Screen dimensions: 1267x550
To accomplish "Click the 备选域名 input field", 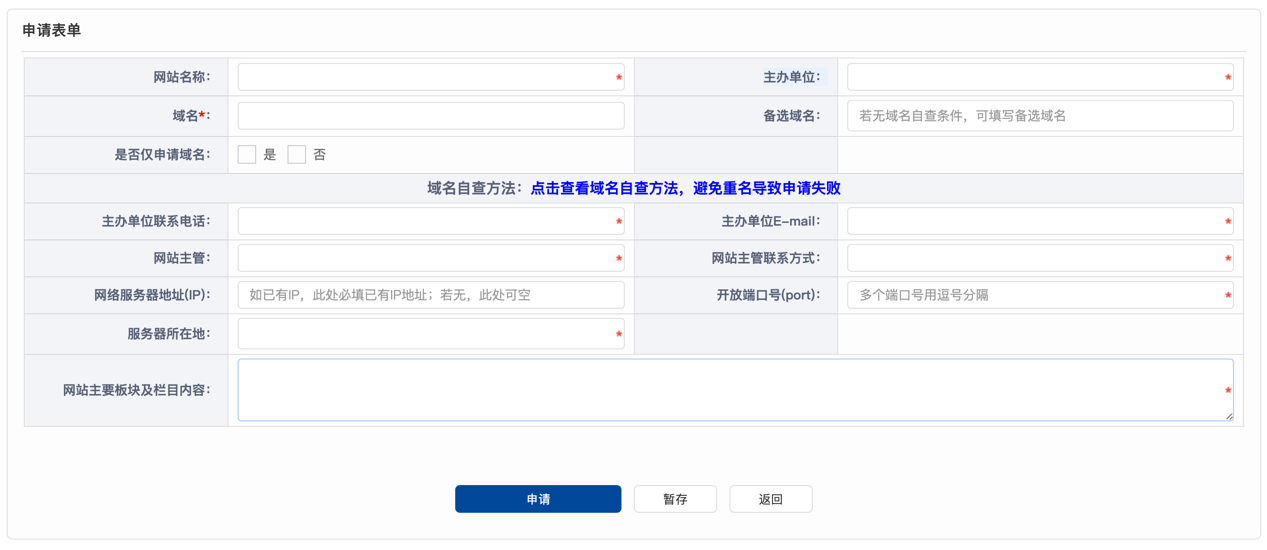I will point(1039,116).
